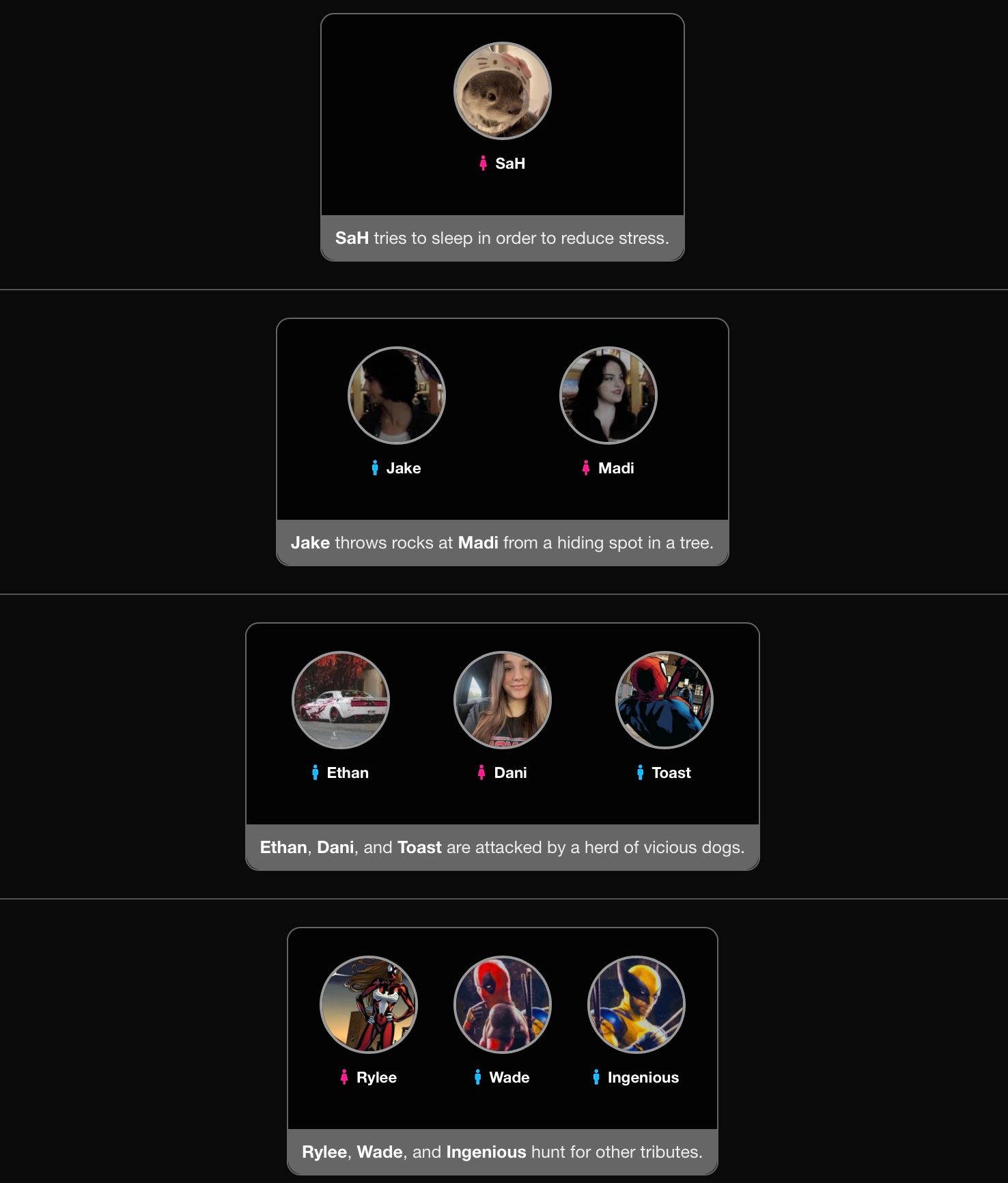Open SaH's otter avatar
The image size is (1008, 1183).
[503, 91]
